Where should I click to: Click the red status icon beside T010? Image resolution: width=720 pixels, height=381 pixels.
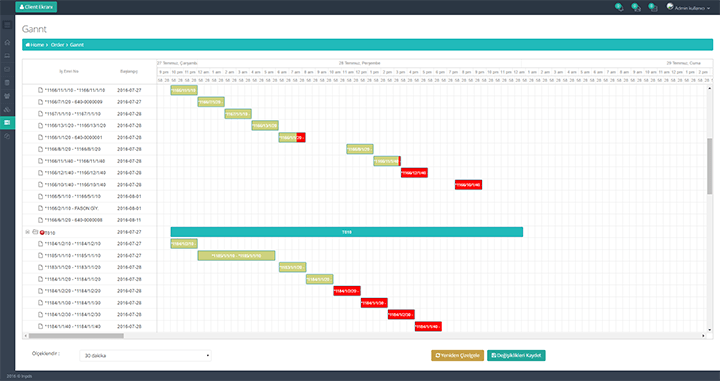(x=42, y=233)
